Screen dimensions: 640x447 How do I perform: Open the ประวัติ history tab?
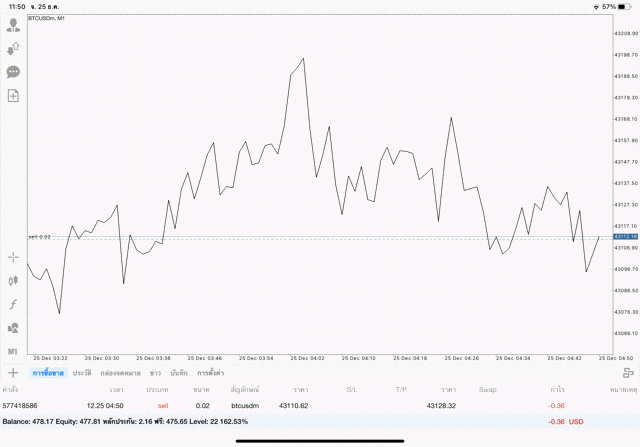(x=81, y=372)
